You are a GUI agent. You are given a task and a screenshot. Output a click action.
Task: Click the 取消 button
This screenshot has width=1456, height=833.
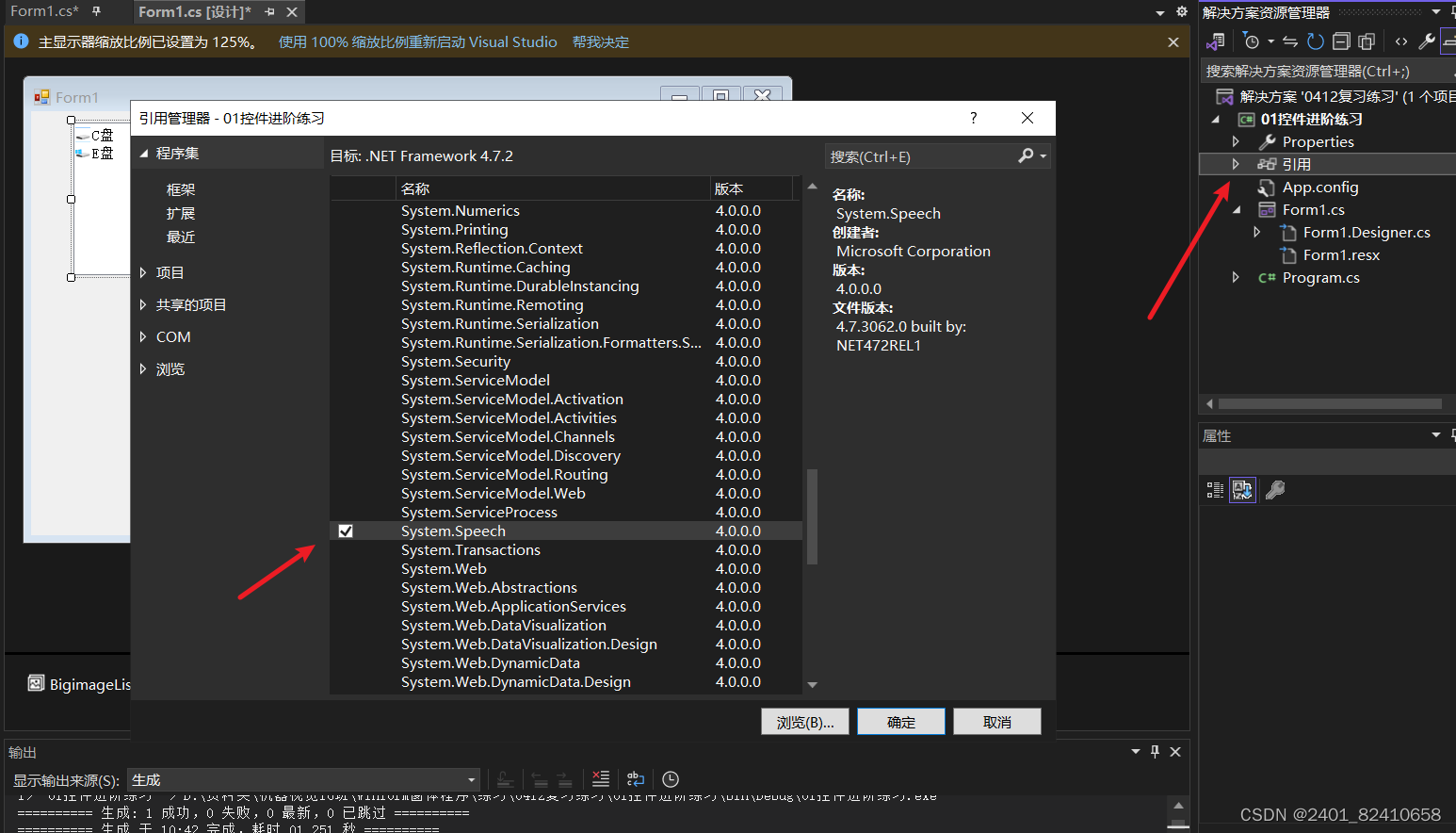[x=997, y=722]
